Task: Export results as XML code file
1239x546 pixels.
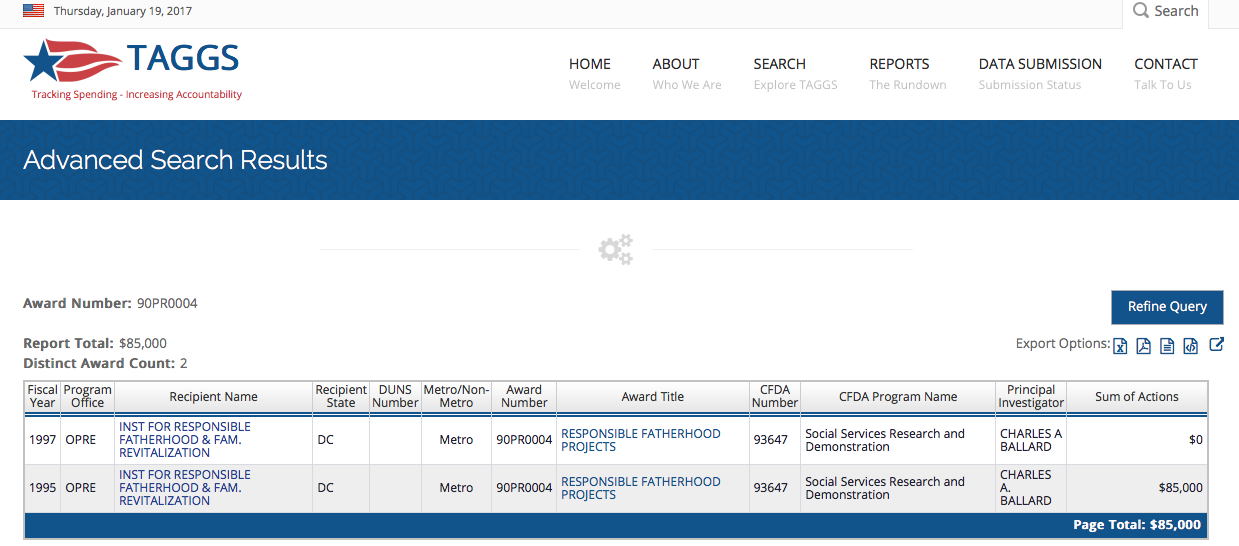Action: [1190, 346]
